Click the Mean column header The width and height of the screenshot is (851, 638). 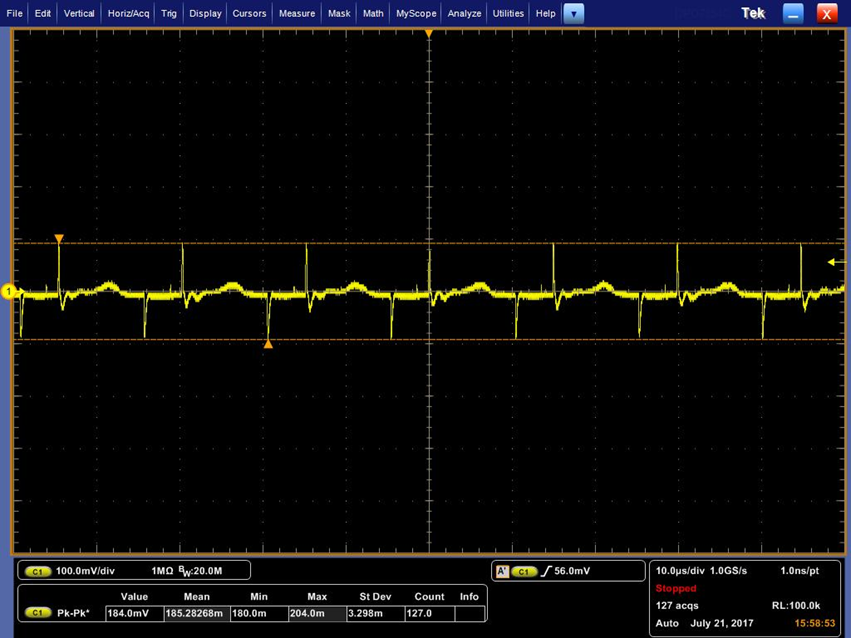tap(196, 597)
